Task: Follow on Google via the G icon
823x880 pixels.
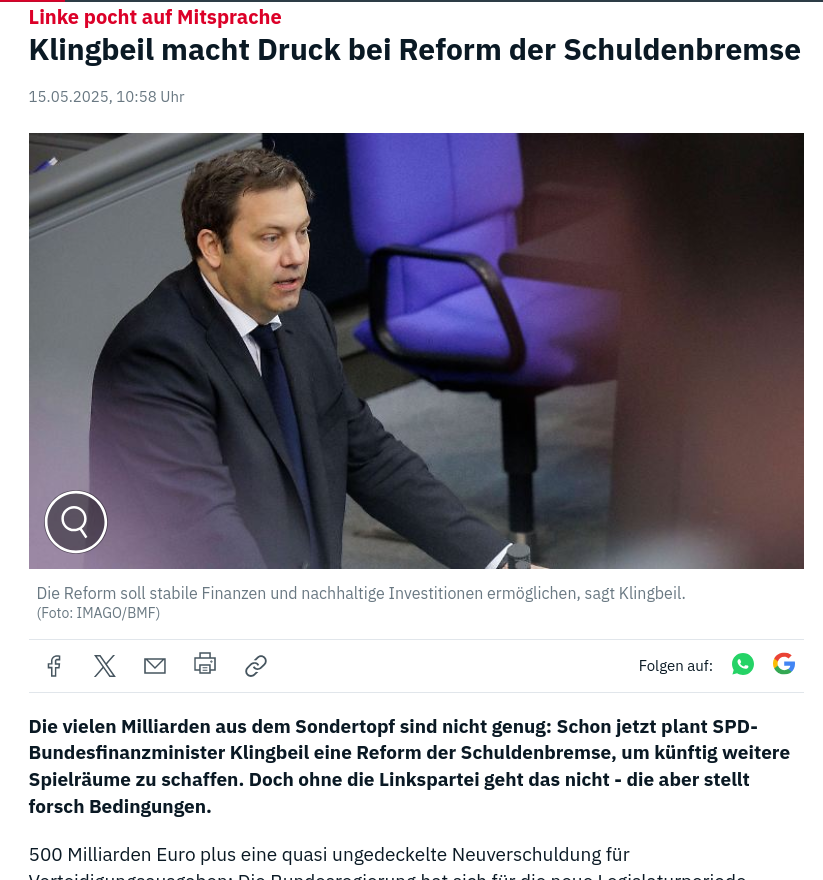Action: coord(784,663)
